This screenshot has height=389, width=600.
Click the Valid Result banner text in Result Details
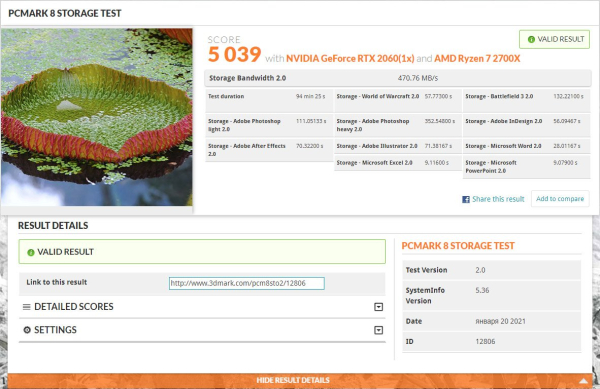(x=65, y=252)
